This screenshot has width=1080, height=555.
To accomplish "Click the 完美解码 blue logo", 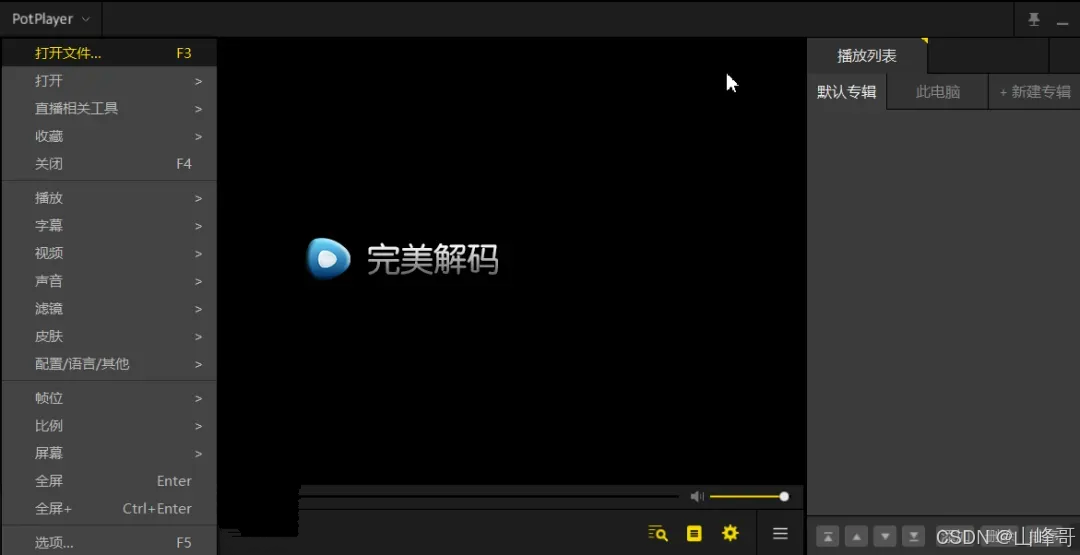I will coord(329,259).
